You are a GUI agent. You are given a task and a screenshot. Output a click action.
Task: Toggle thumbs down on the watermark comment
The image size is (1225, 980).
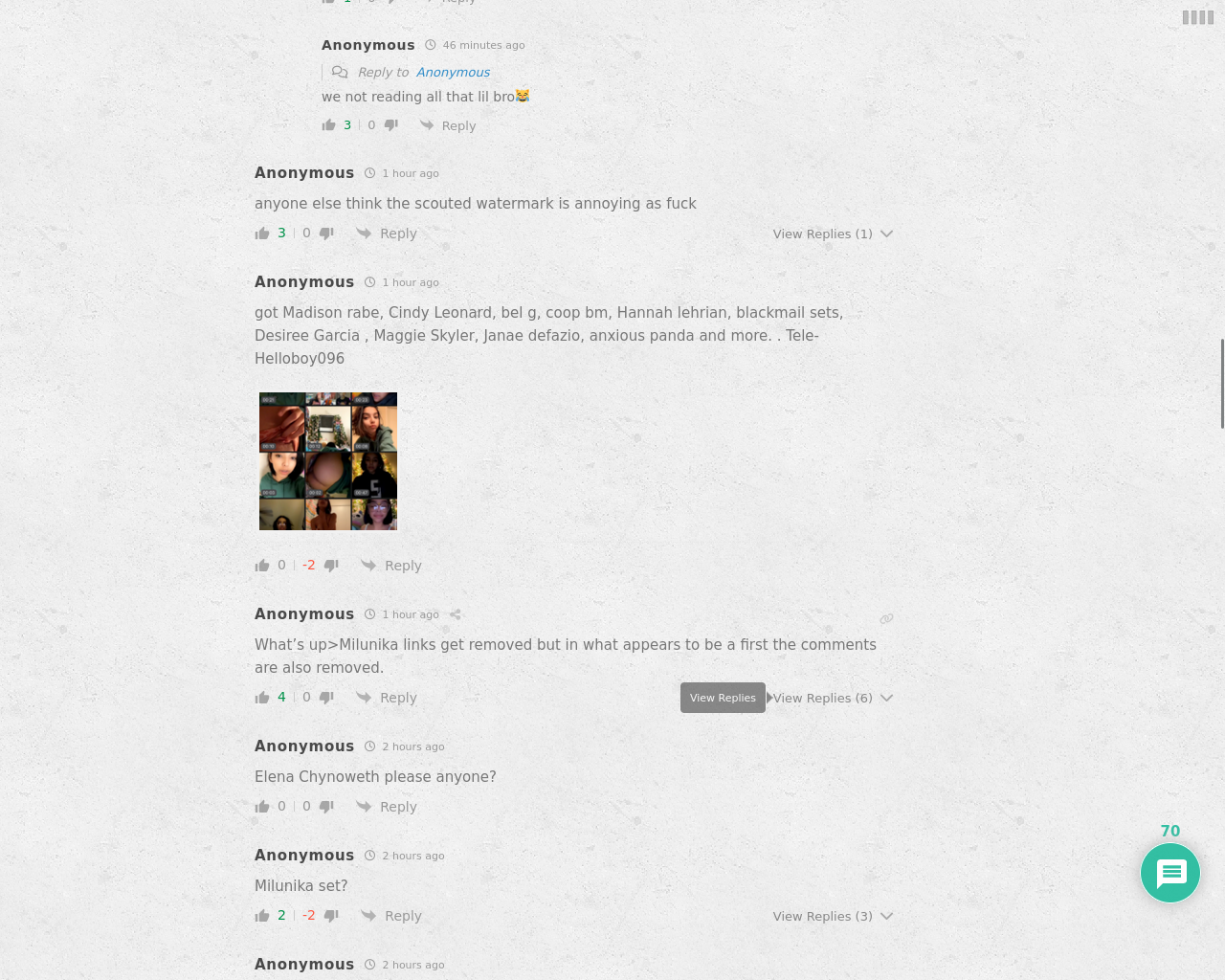tap(326, 234)
